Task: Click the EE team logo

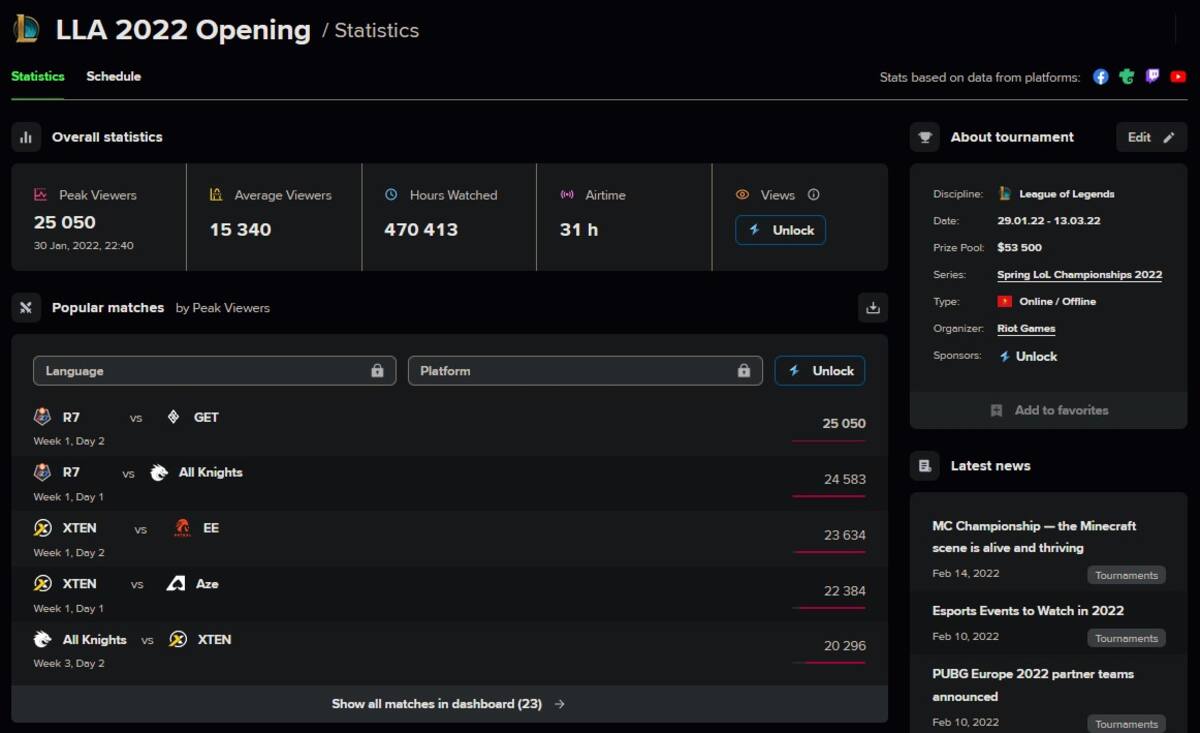Action: 182,528
